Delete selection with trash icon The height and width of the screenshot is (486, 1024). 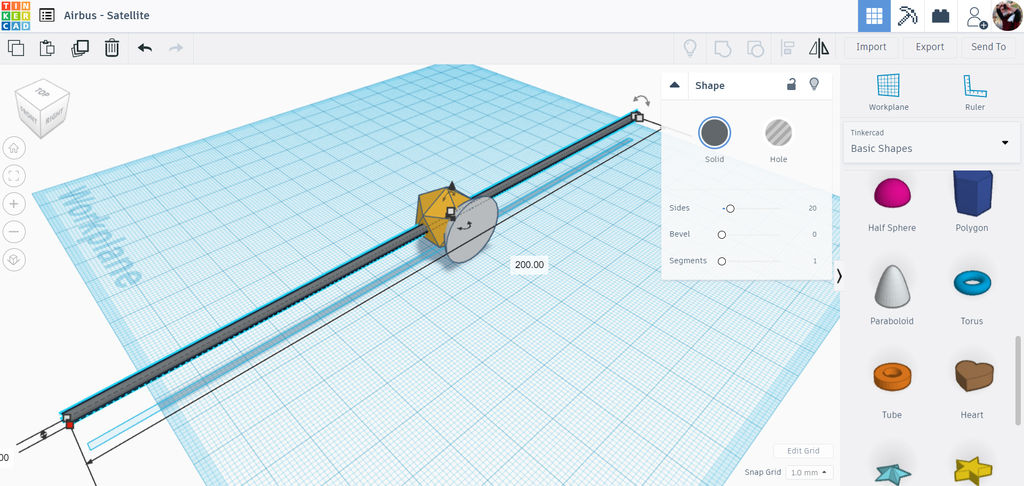112,48
